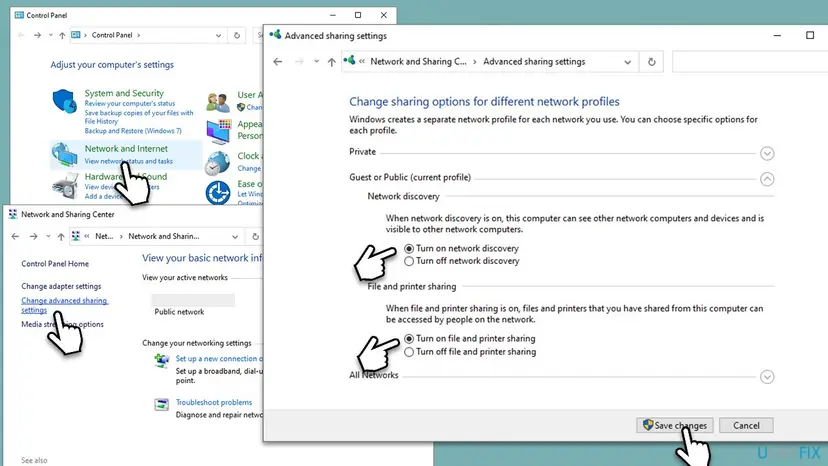The width and height of the screenshot is (828, 466).
Task: Click the Save changes button
Action: point(675,425)
